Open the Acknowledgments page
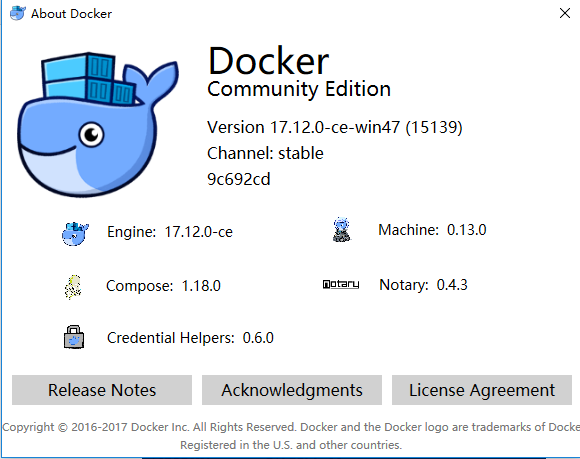This screenshot has width=580, height=459. point(292,390)
